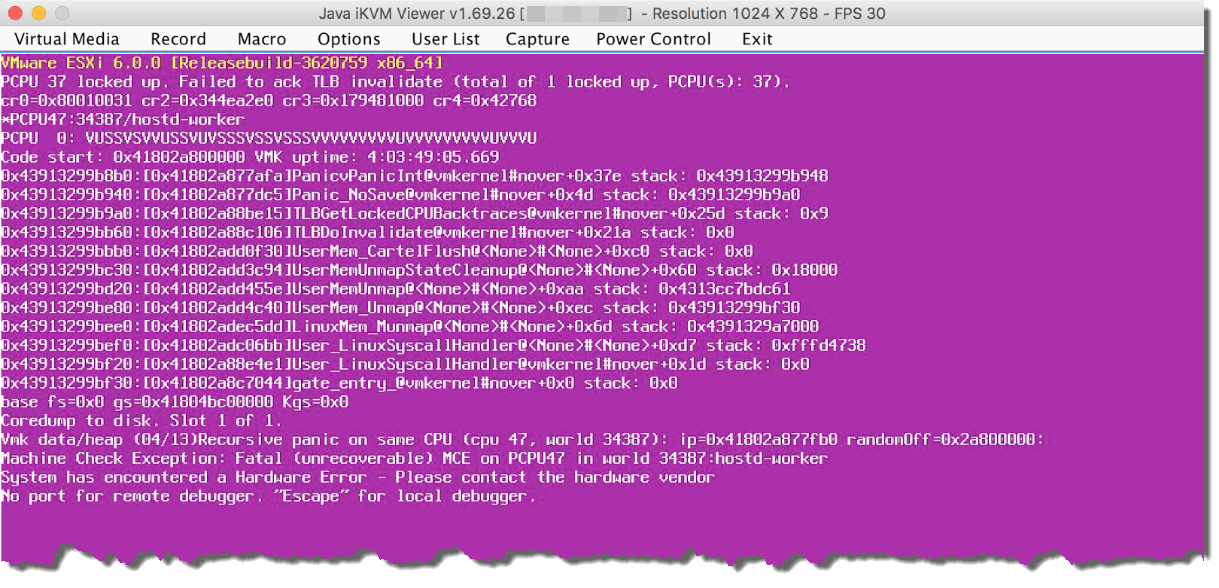
Task: Close the iKVM Viewer window
Action: pyautogui.click(x=16, y=13)
